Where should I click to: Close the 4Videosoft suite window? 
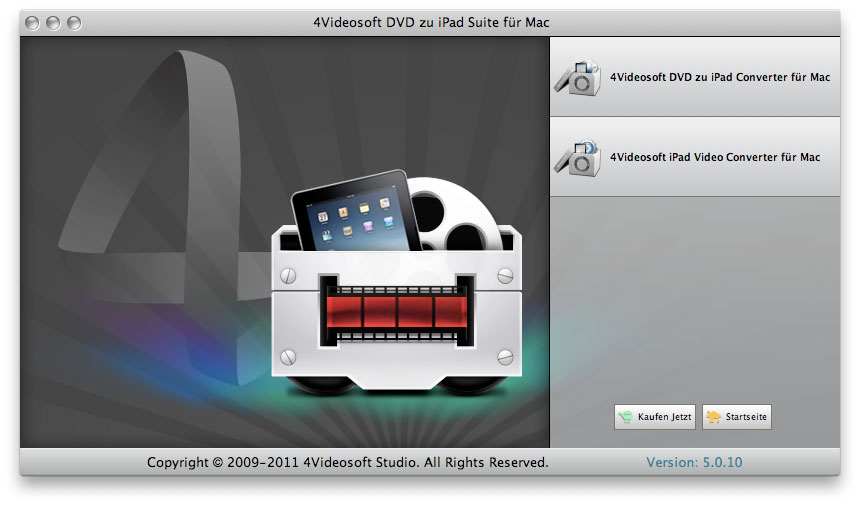[34, 22]
